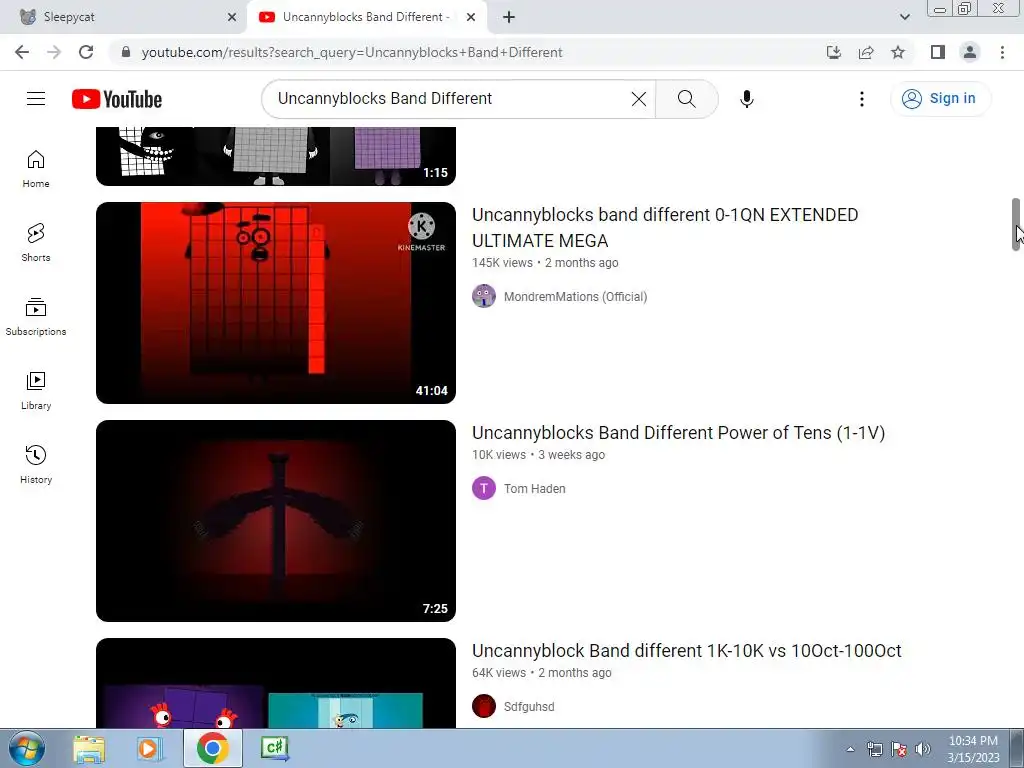Click '64K views' under the 1K-10K video

pyautogui.click(x=498, y=673)
